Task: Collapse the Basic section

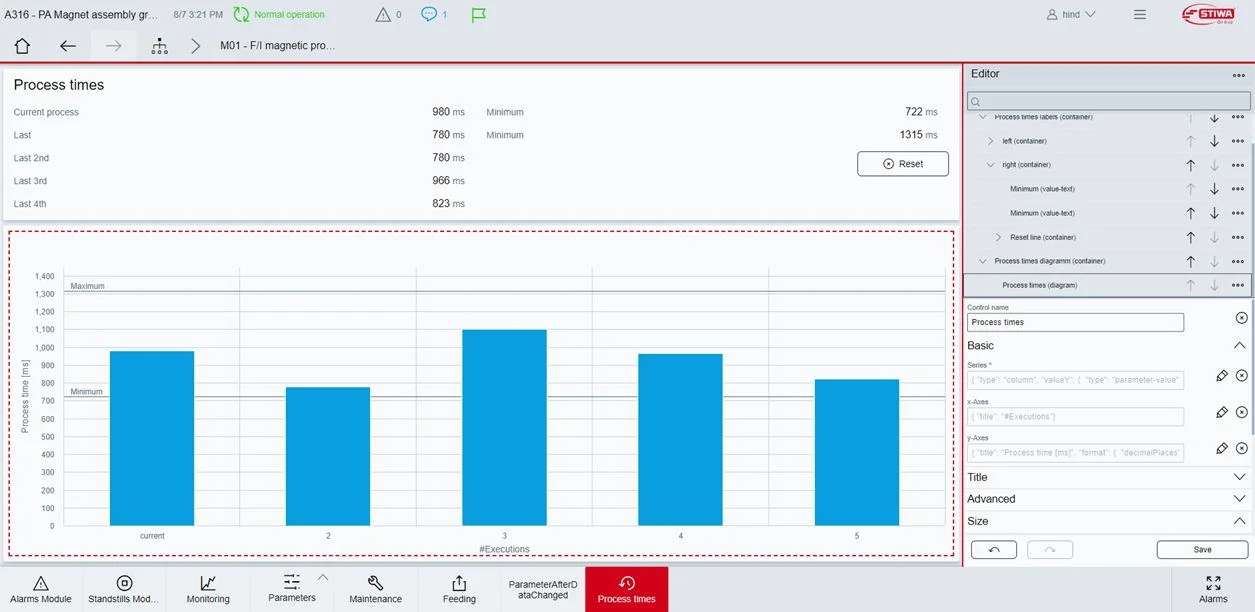Action: [1237, 345]
